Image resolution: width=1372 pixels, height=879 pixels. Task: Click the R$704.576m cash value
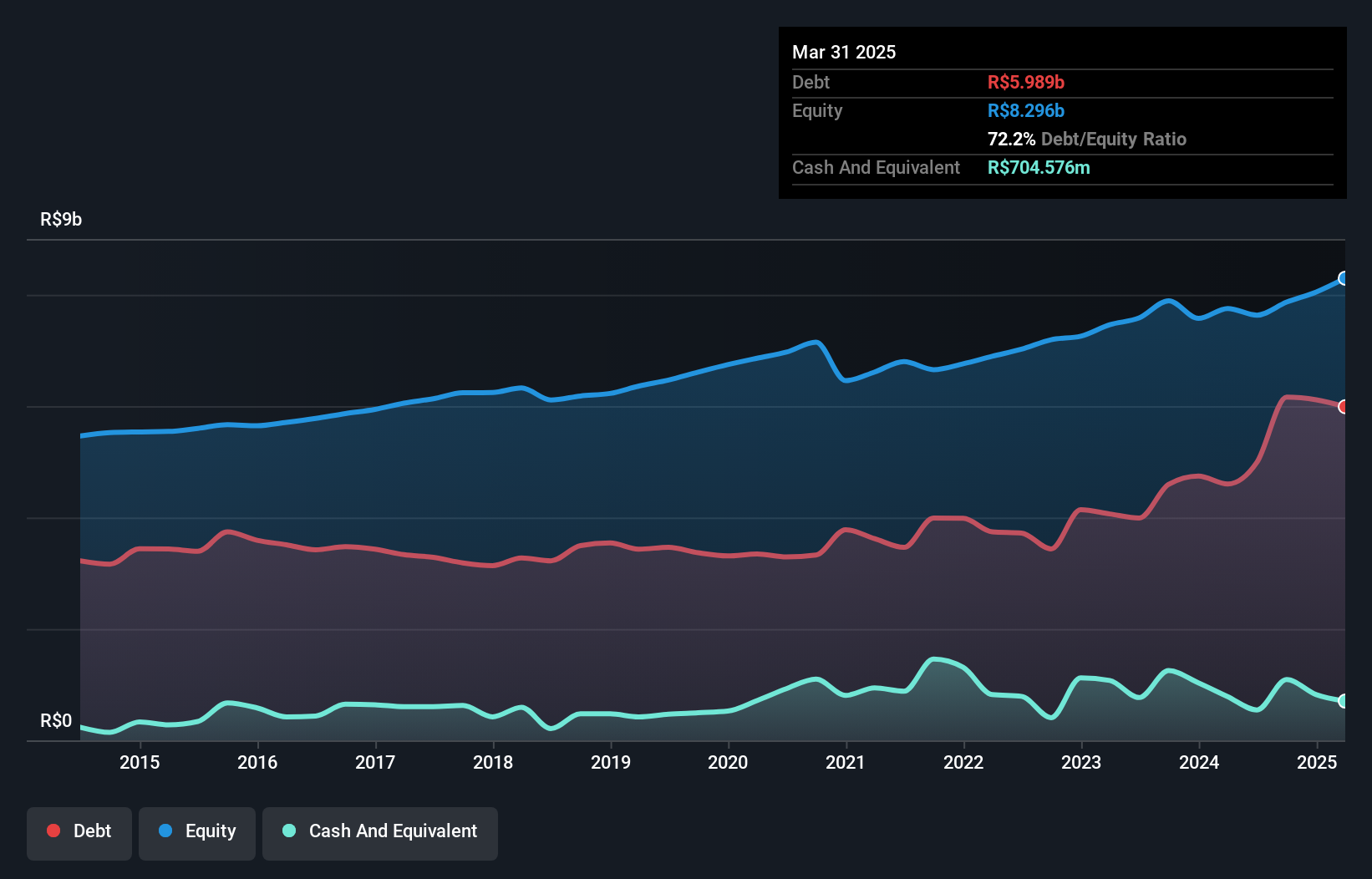(x=1039, y=168)
